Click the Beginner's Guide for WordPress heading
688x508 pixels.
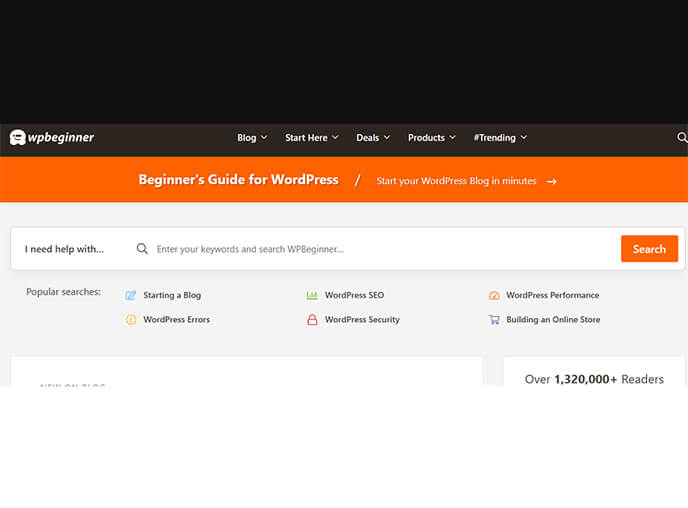click(239, 179)
